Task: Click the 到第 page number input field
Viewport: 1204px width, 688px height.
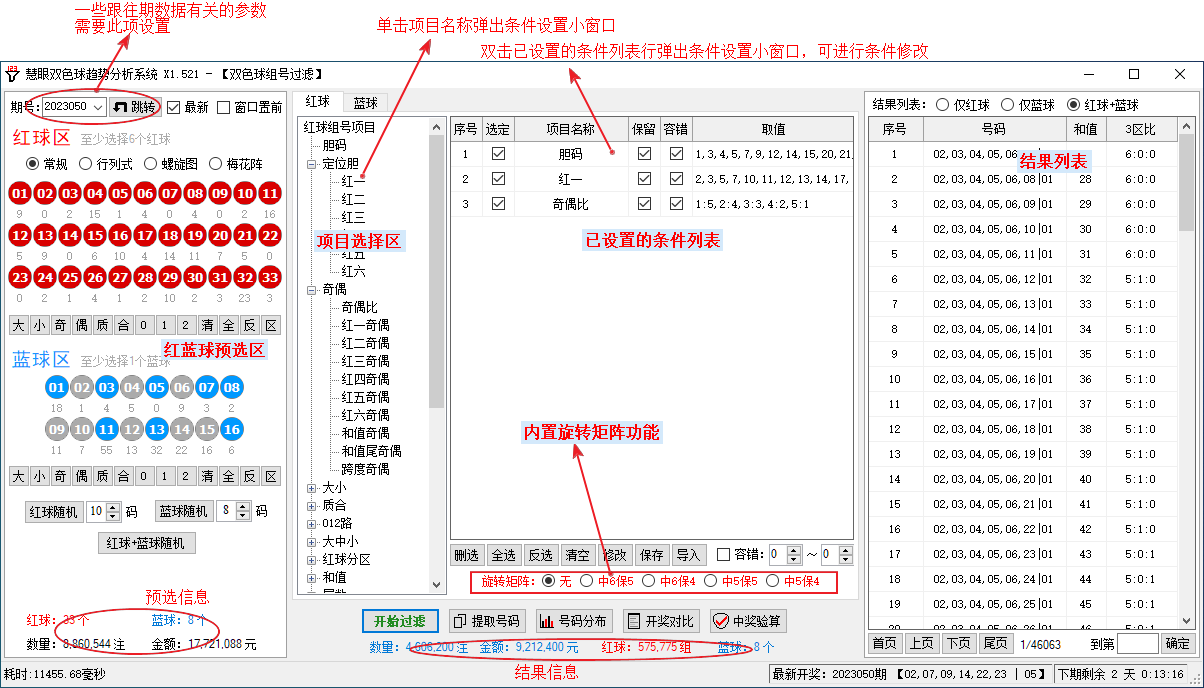Action: coord(1137,643)
